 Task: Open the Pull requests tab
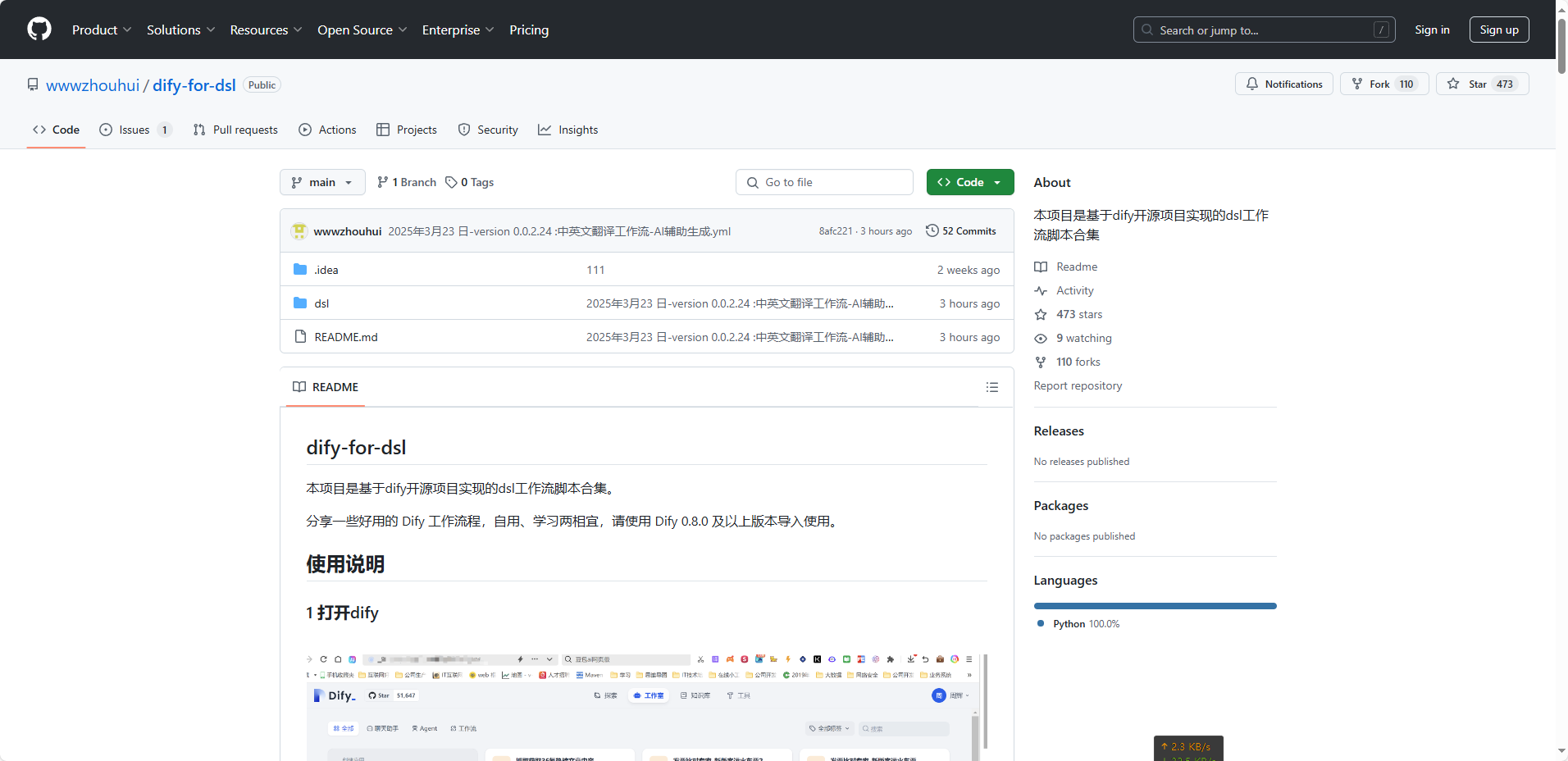[236, 130]
